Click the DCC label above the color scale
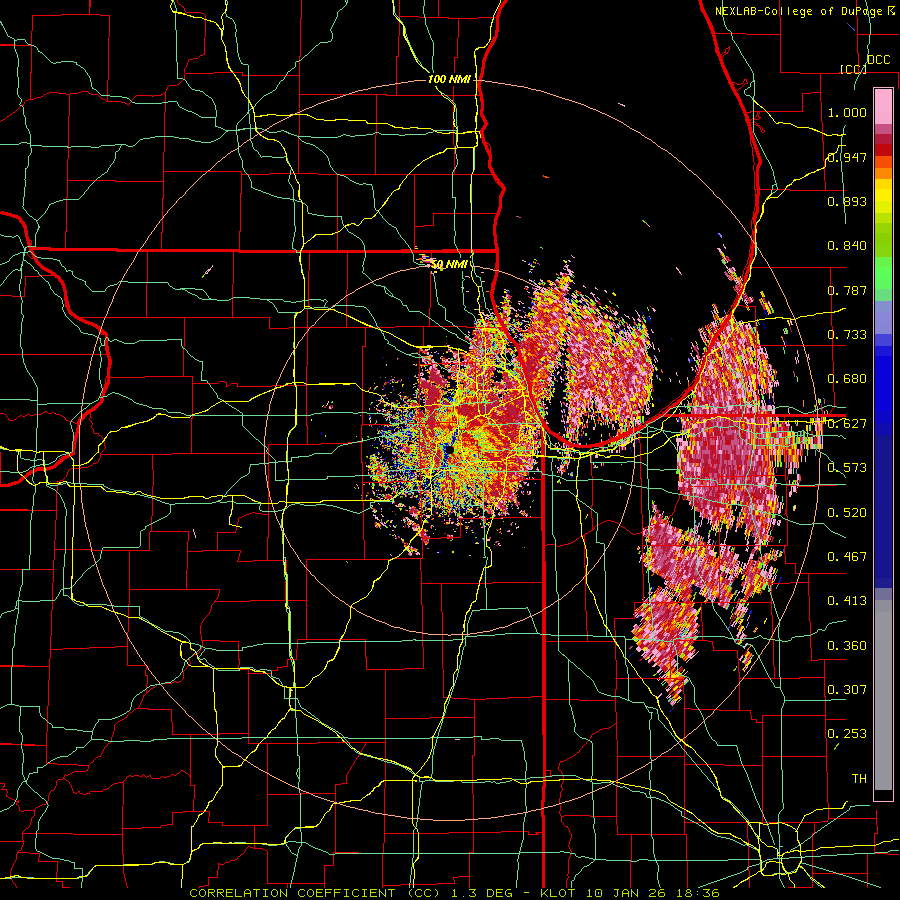The width and height of the screenshot is (900, 900). (878, 60)
